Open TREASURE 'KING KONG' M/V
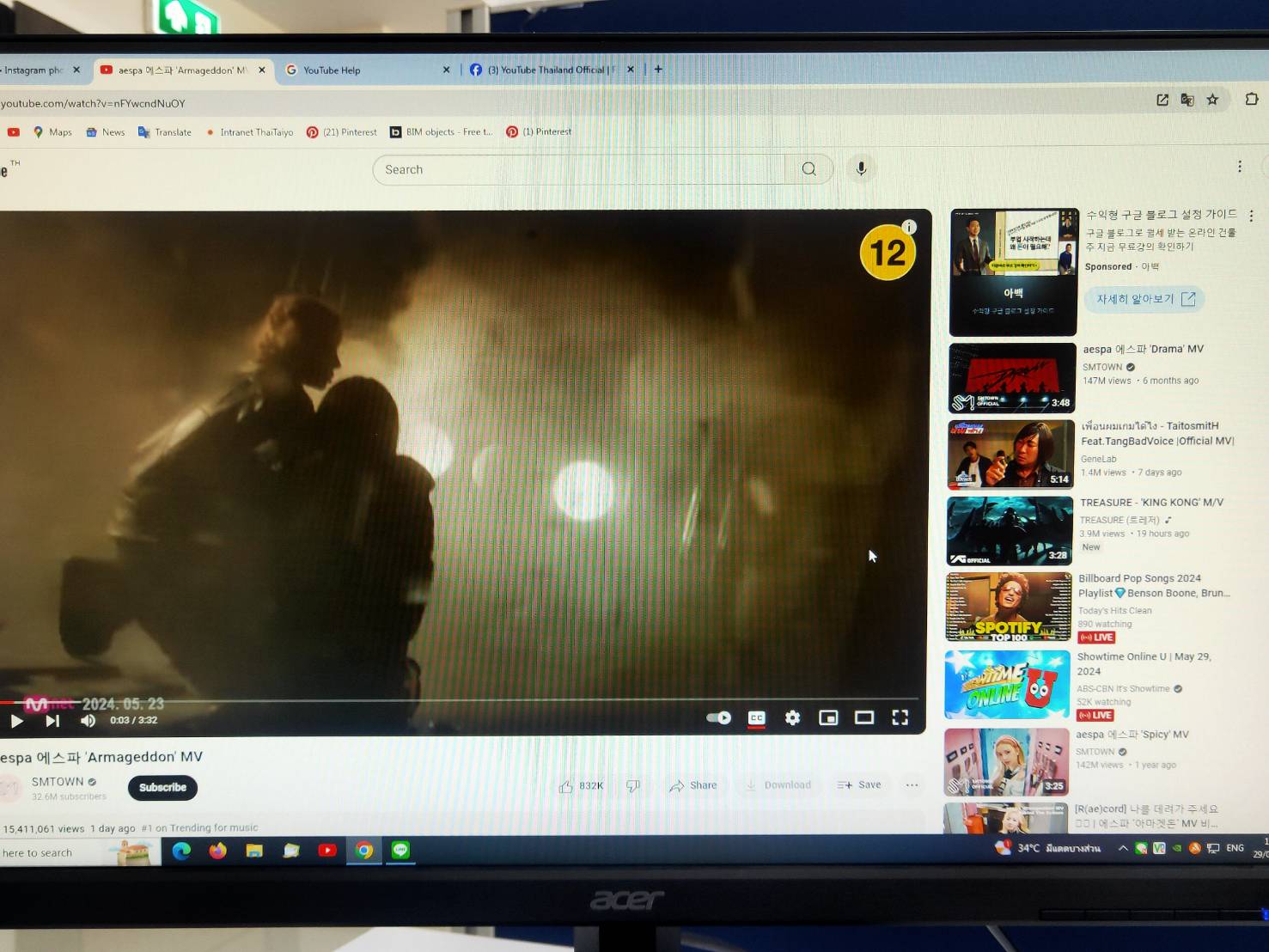This screenshot has height=952, width=1269. pyautogui.click(x=1151, y=503)
